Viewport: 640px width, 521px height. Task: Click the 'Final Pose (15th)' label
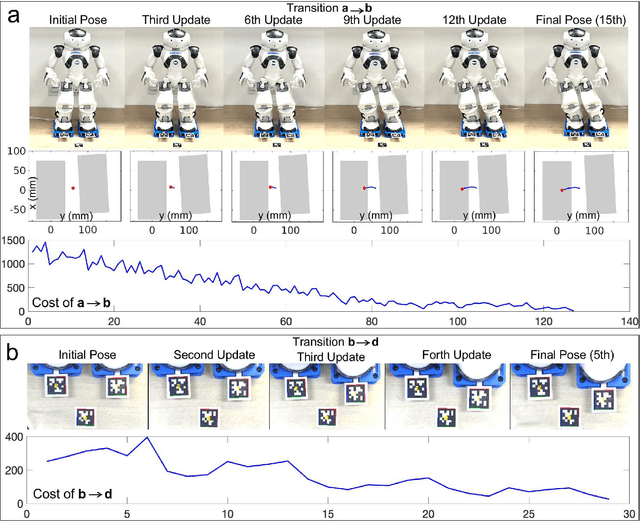[x=581, y=20]
